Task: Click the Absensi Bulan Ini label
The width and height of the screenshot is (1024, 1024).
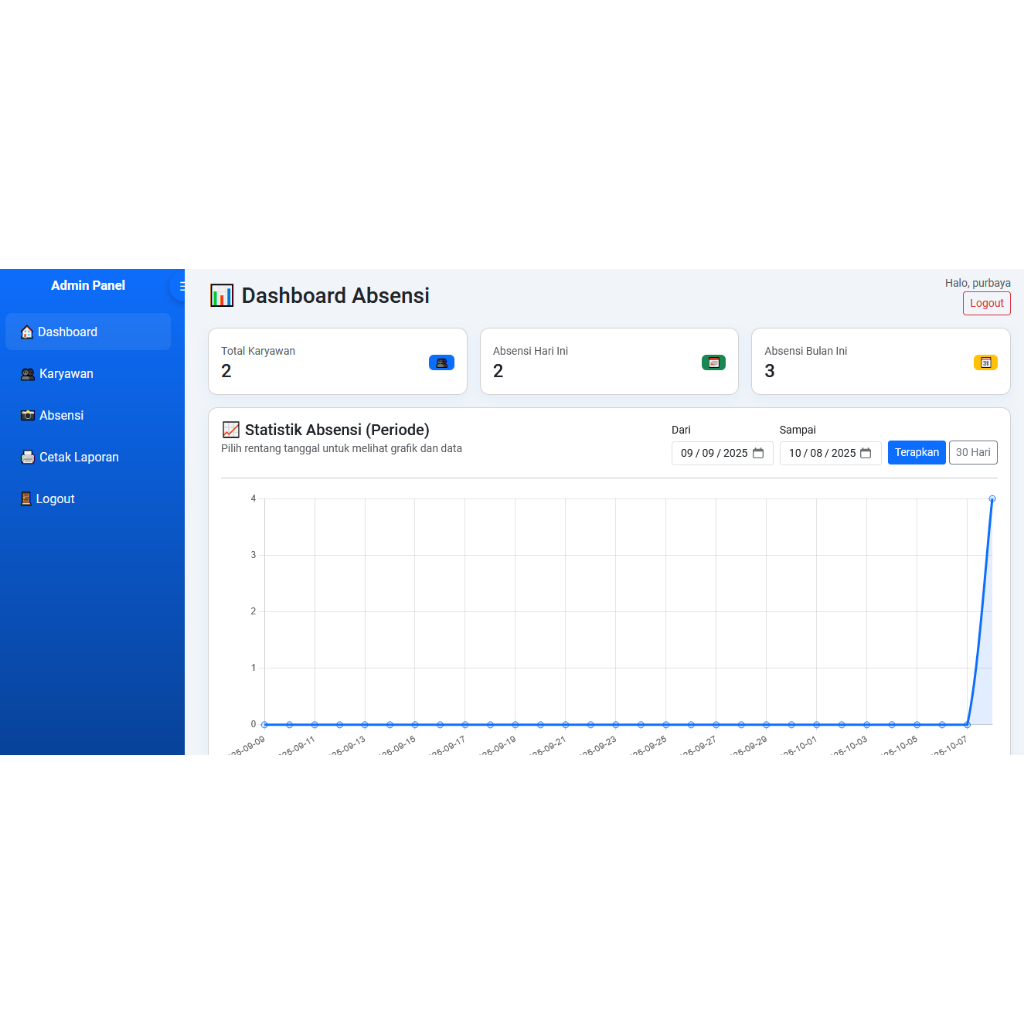Action: click(805, 351)
